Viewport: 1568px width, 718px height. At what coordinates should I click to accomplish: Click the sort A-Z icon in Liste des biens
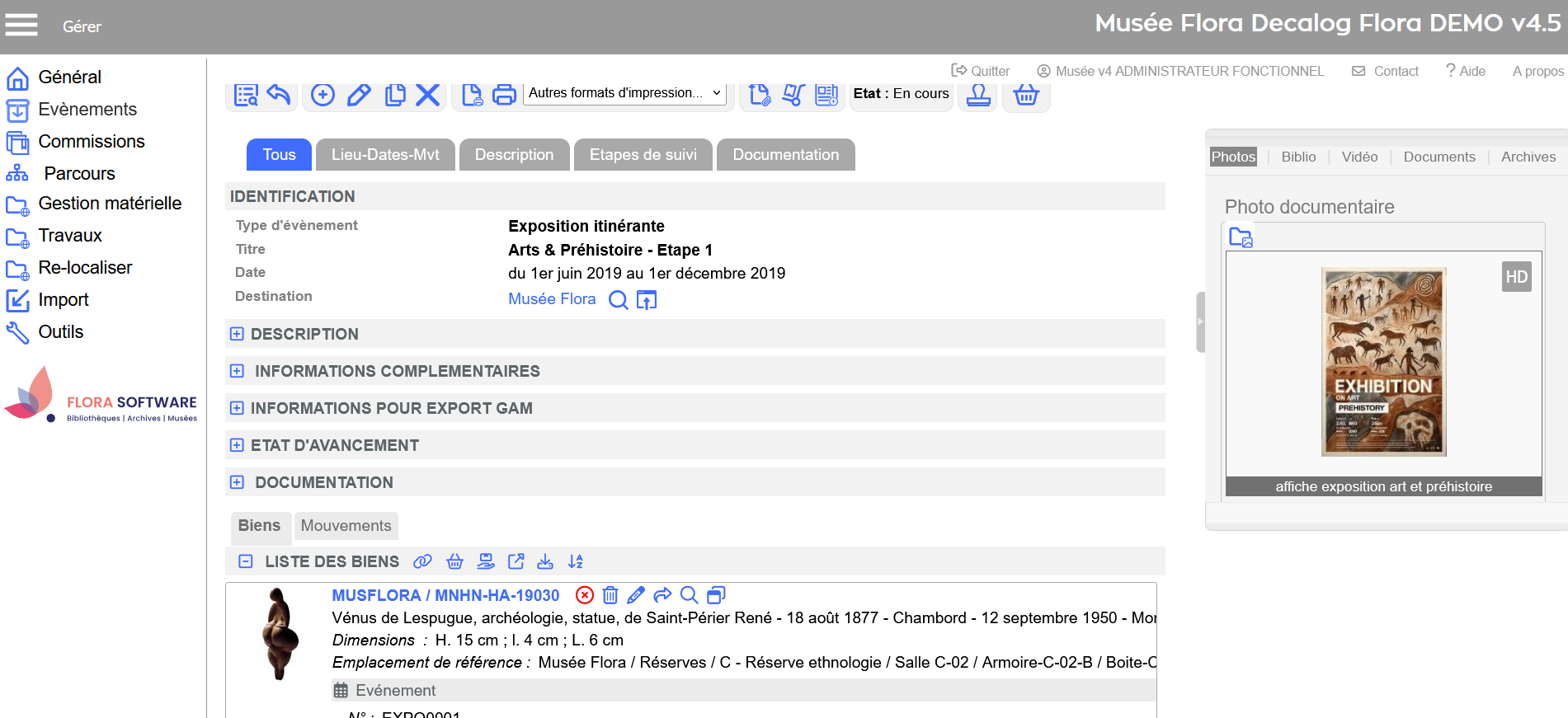[576, 561]
